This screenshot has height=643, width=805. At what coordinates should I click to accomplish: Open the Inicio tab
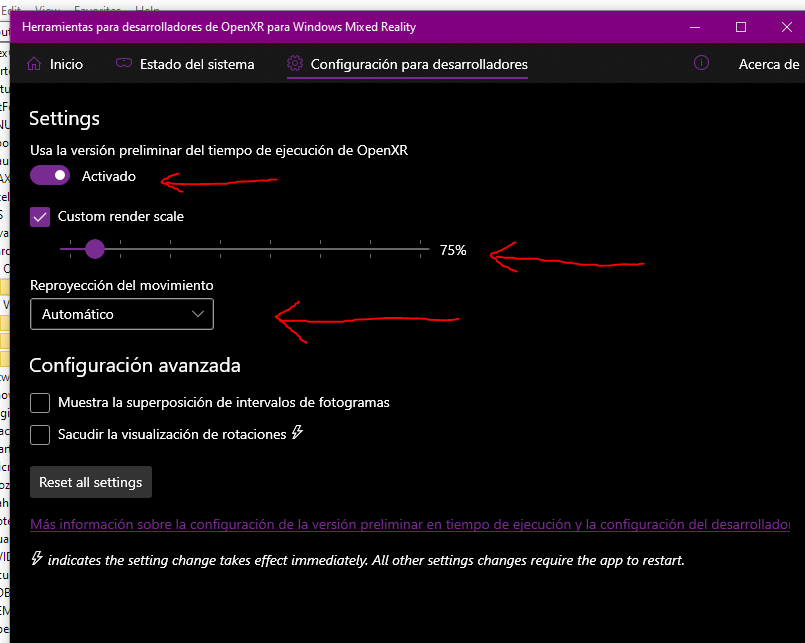tap(55, 64)
